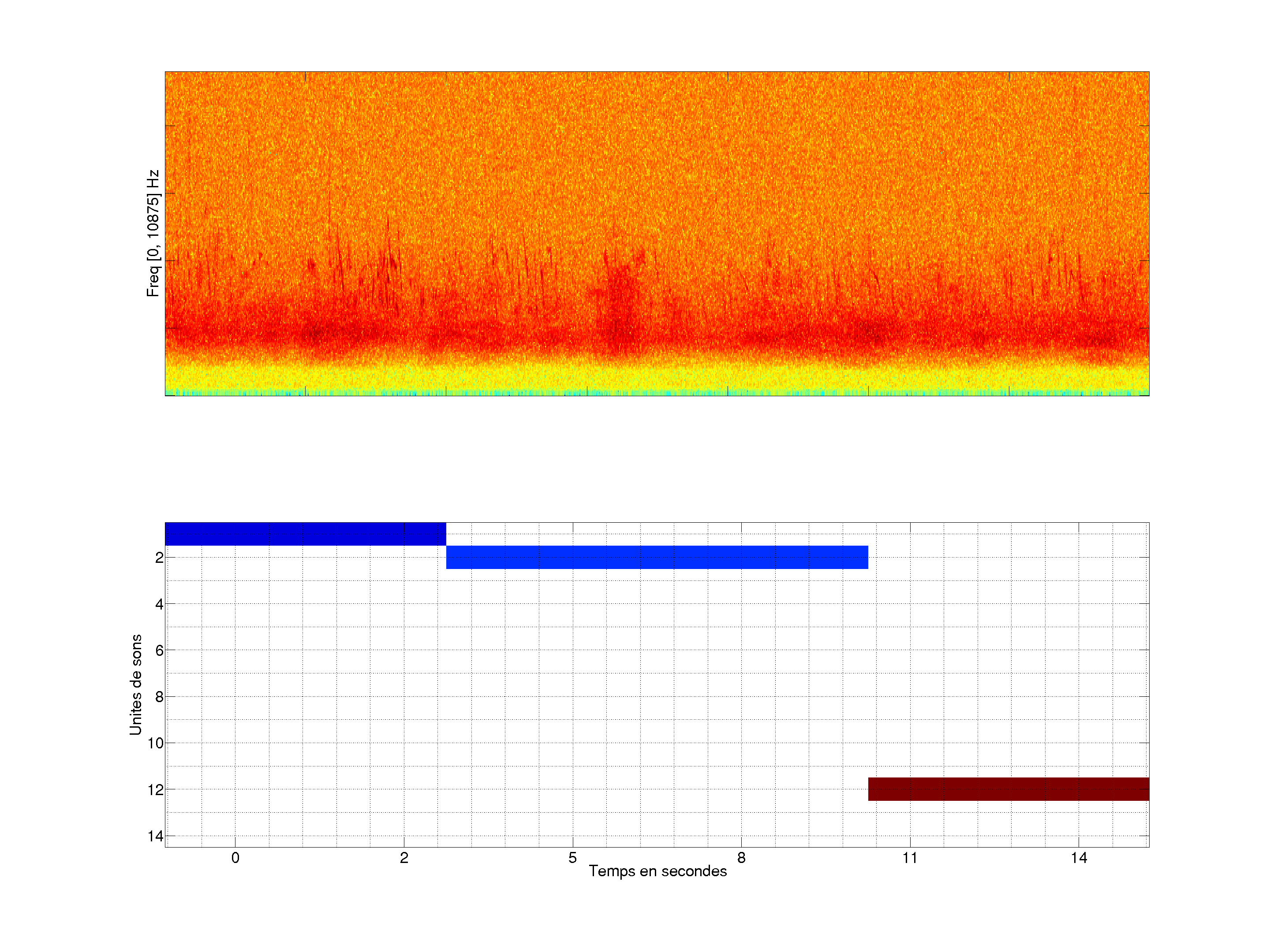The width and height of the screenshot is (1270, 952).
Task: Click y-axis tick label 6
Action: pyautogui.click(x=159, y=651)
